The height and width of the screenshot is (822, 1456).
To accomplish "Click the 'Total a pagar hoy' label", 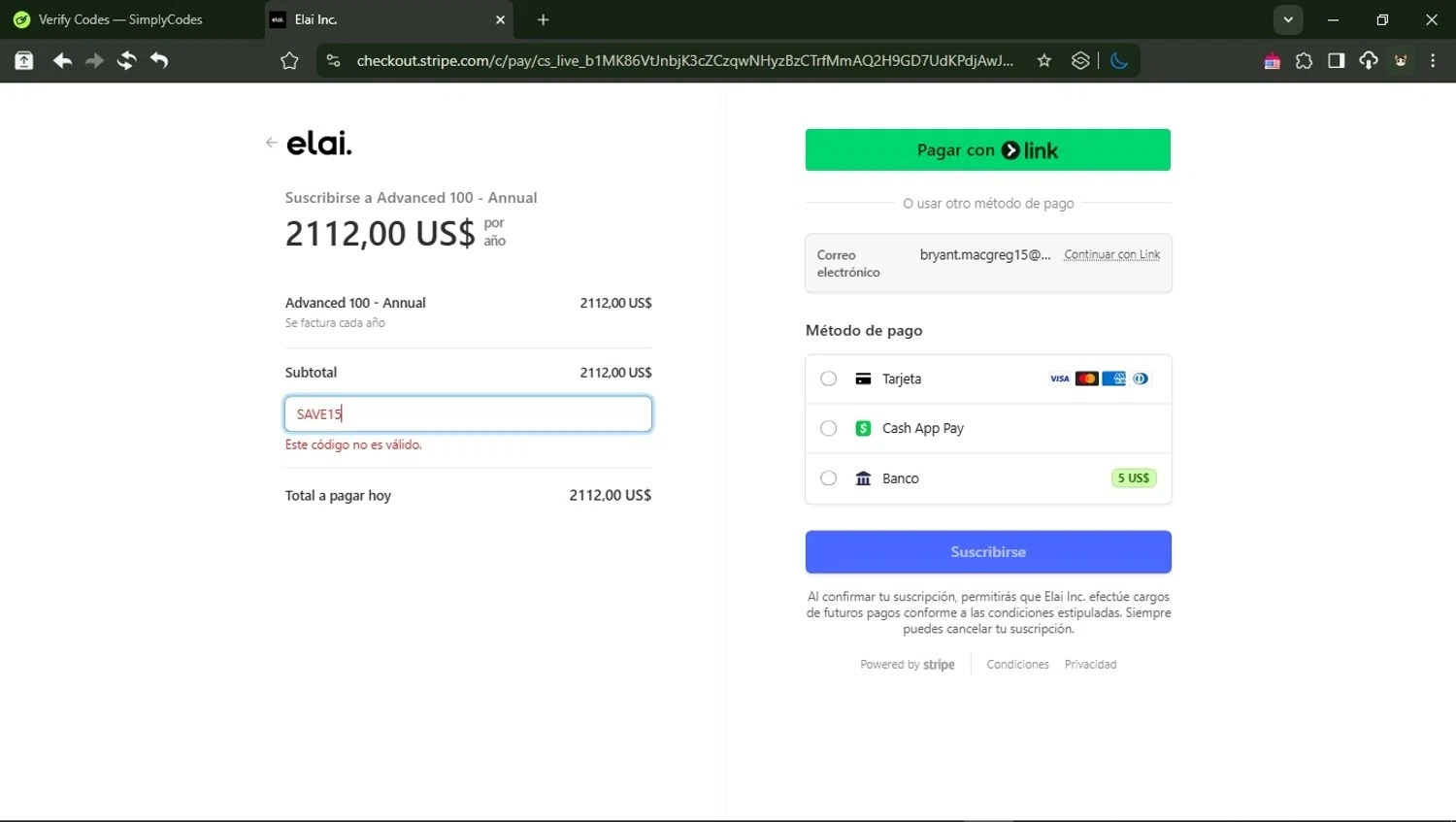I will click(338, 495).
